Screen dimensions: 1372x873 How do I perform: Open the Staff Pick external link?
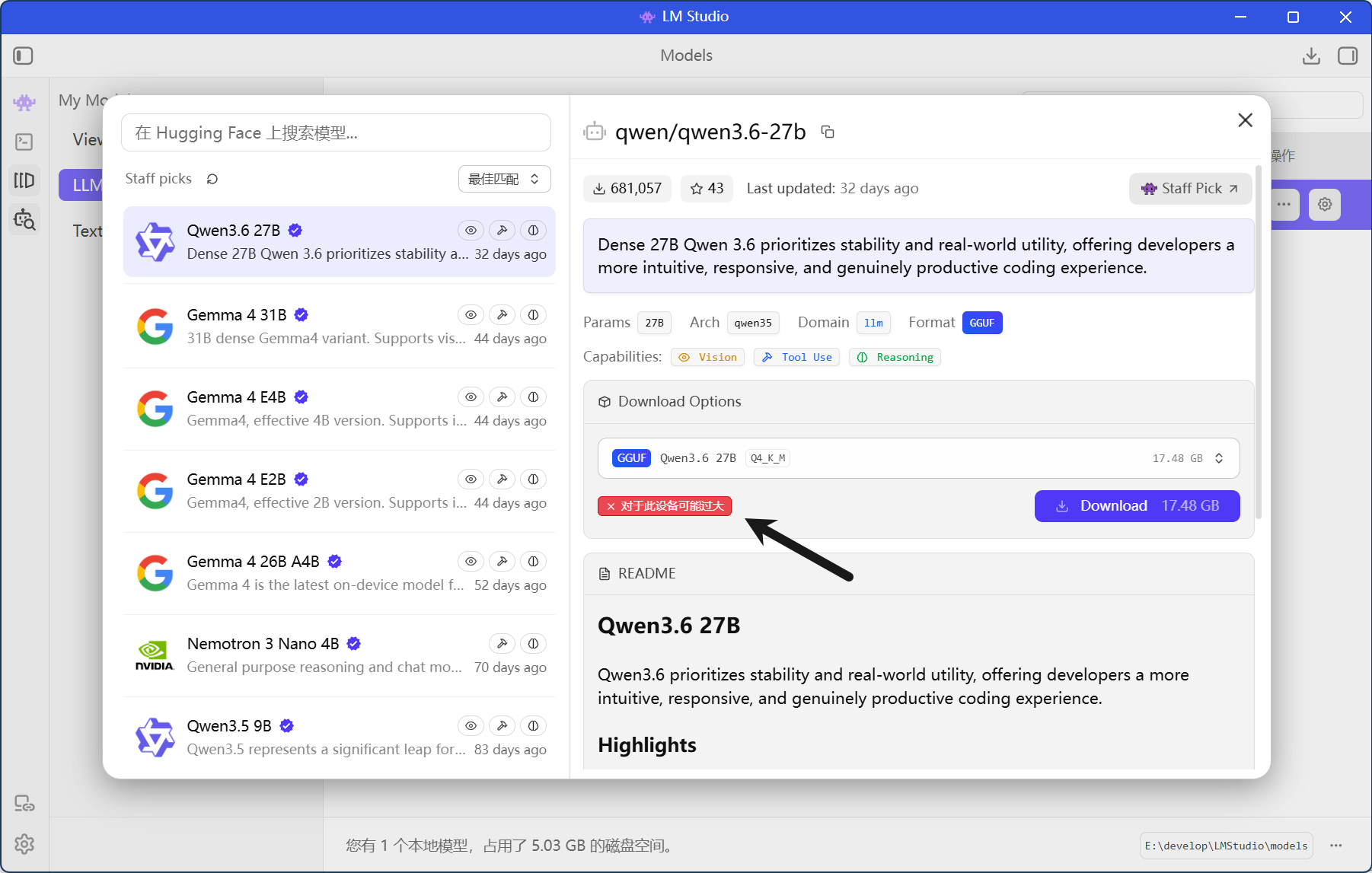click(x=1190, y=189)
